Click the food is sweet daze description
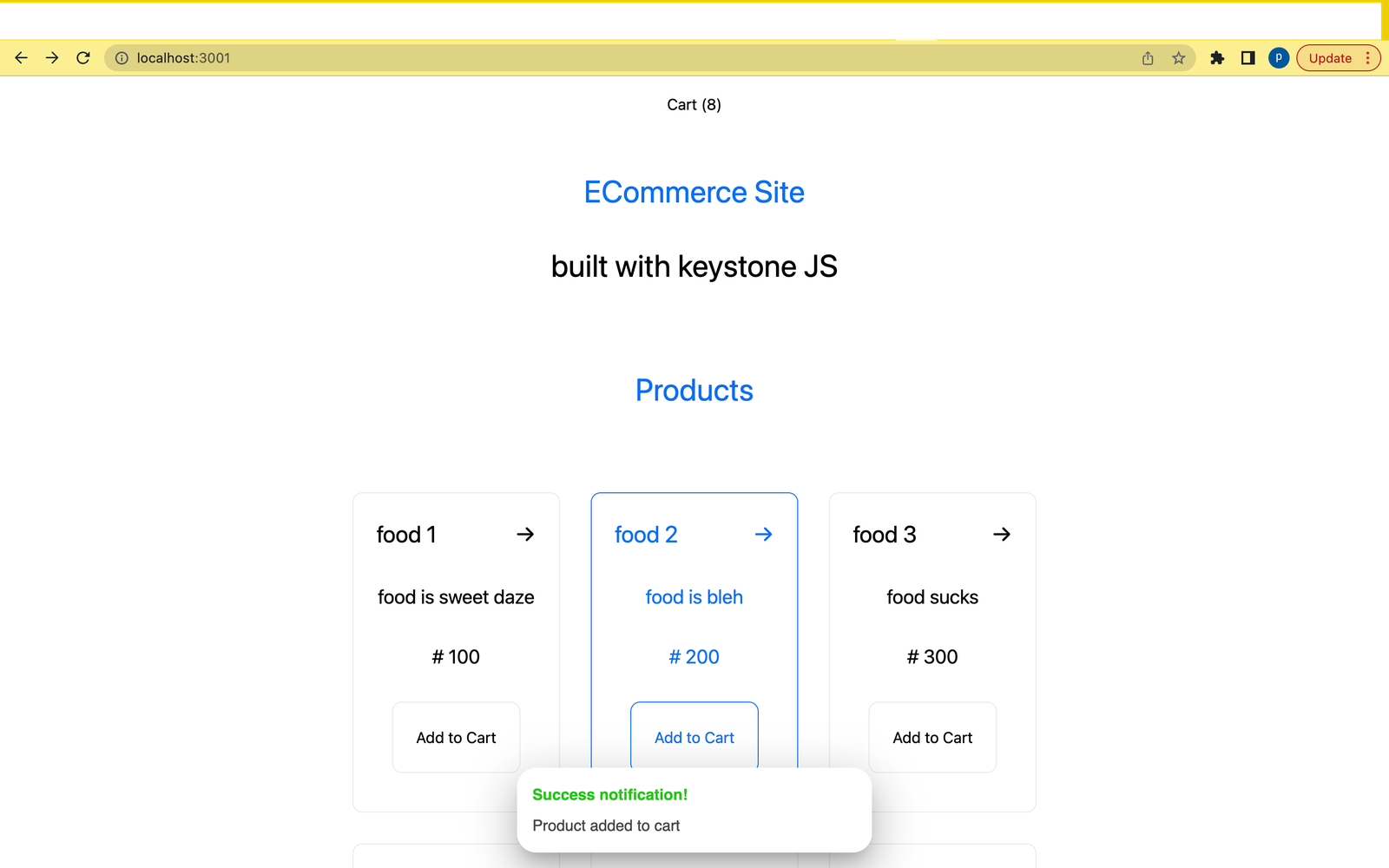Image resolution: width=1389 pixels, height=868 pixels. coord(456,597)
